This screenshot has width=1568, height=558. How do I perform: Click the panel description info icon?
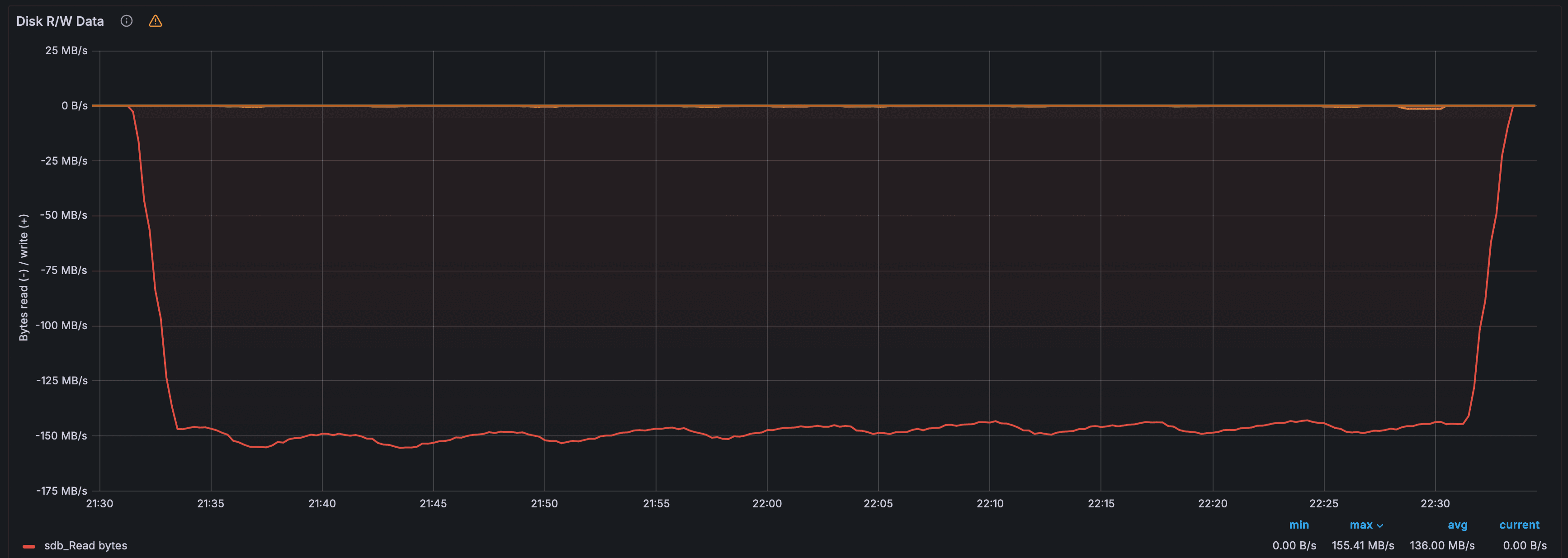coord(127,21)
